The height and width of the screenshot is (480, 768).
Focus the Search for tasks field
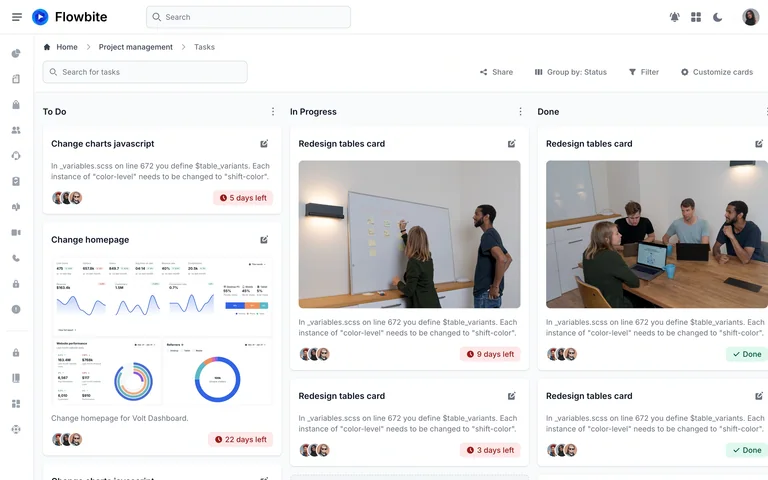145,72
